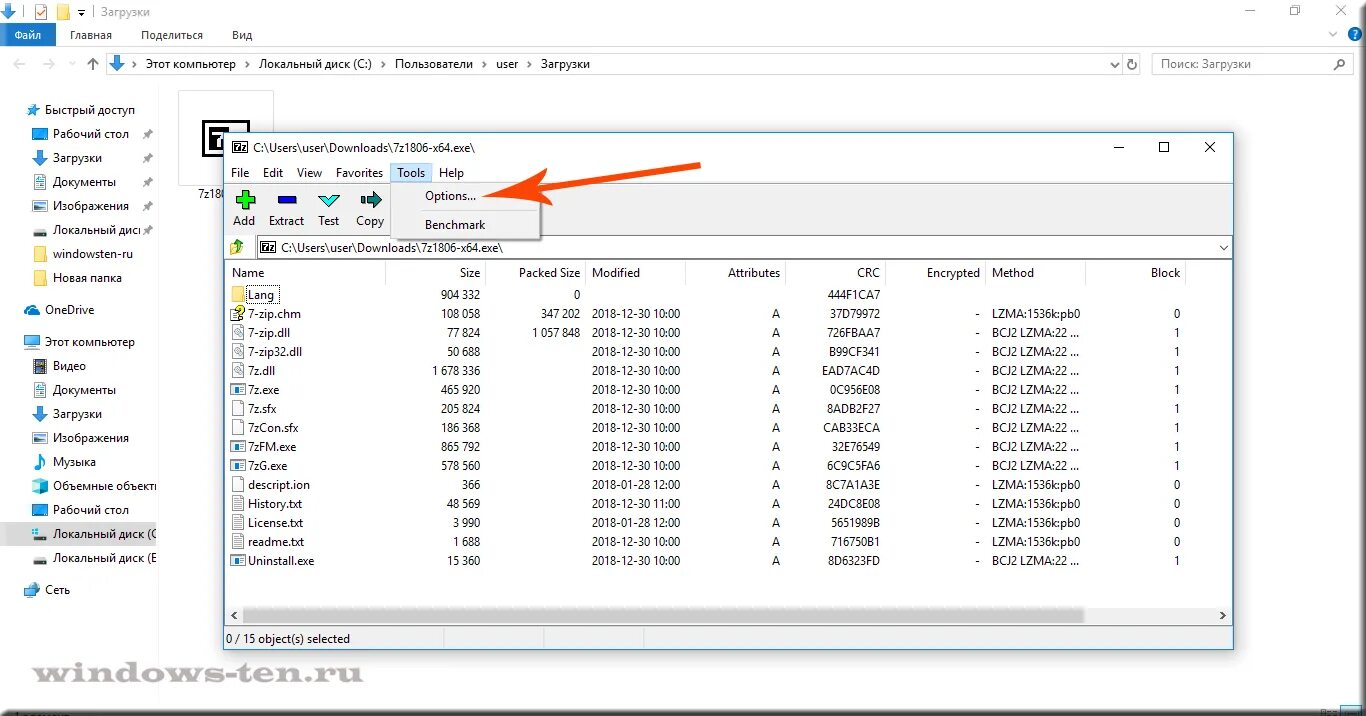Click the 7zFM.exe file icon

tap(238, 447)
